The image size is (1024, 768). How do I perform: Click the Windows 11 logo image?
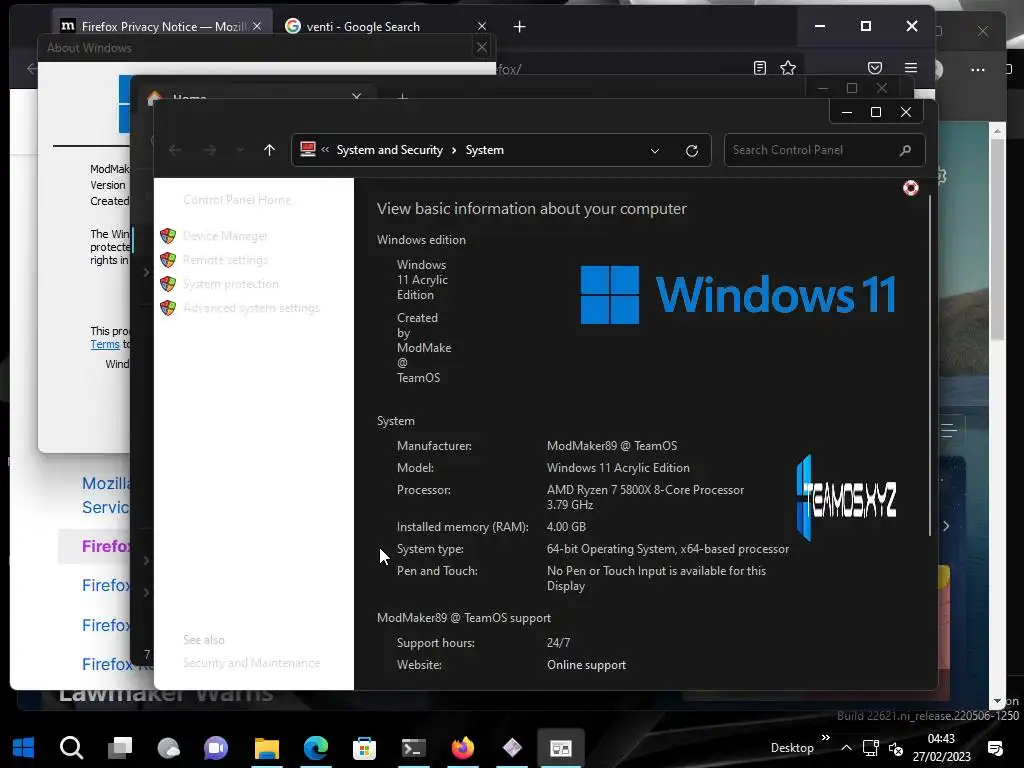coord(738,295)
